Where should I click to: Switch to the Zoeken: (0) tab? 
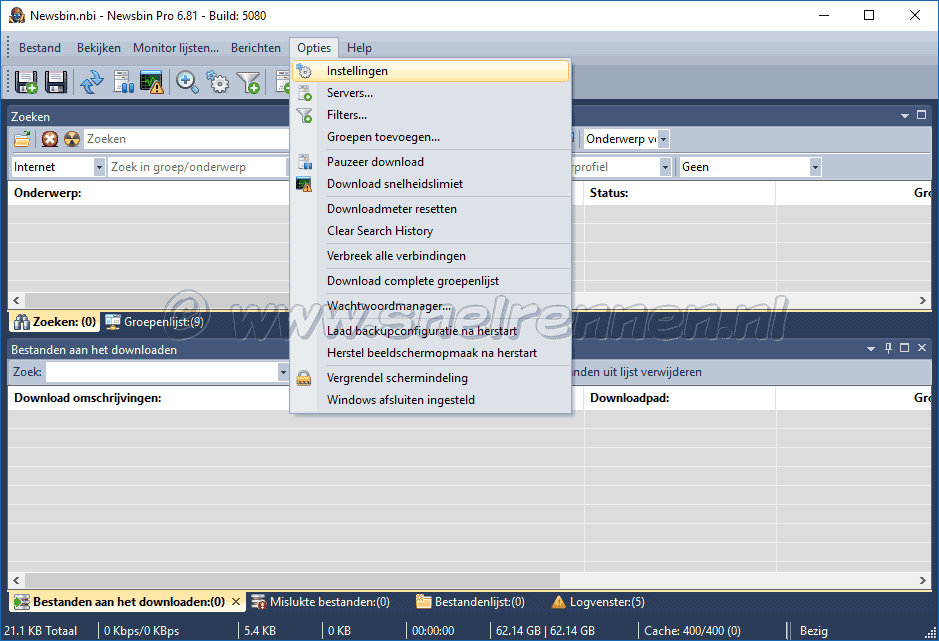pyautogui.click(x=54, y=322)
